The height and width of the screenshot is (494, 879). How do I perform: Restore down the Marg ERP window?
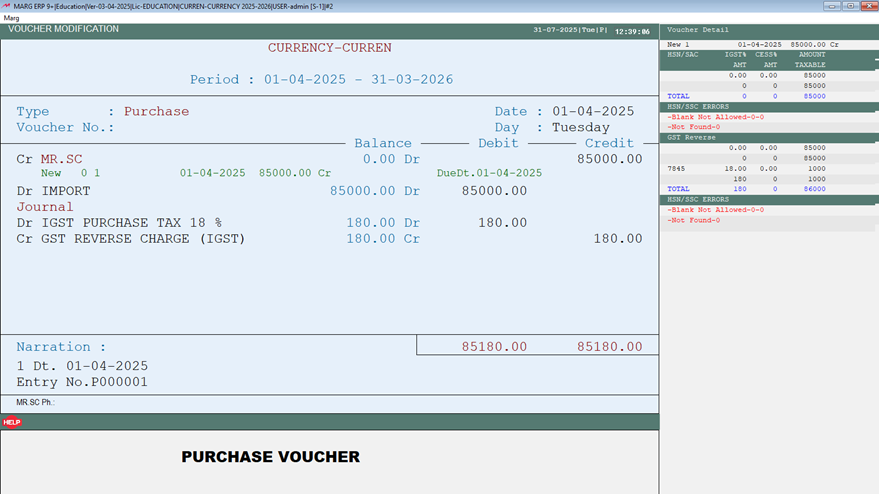coord(849,6)
